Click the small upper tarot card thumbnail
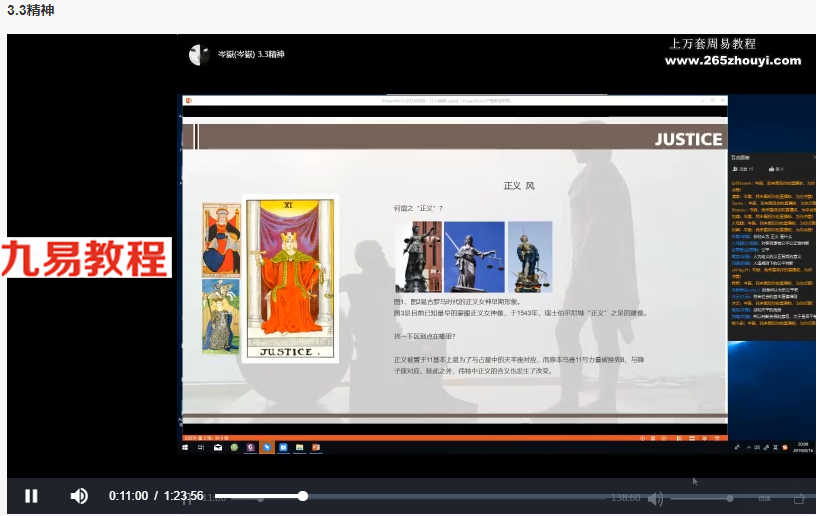Image resolution: width=816 pixels, height=516 pixels. pyautogui.click(x=221, y=240)
